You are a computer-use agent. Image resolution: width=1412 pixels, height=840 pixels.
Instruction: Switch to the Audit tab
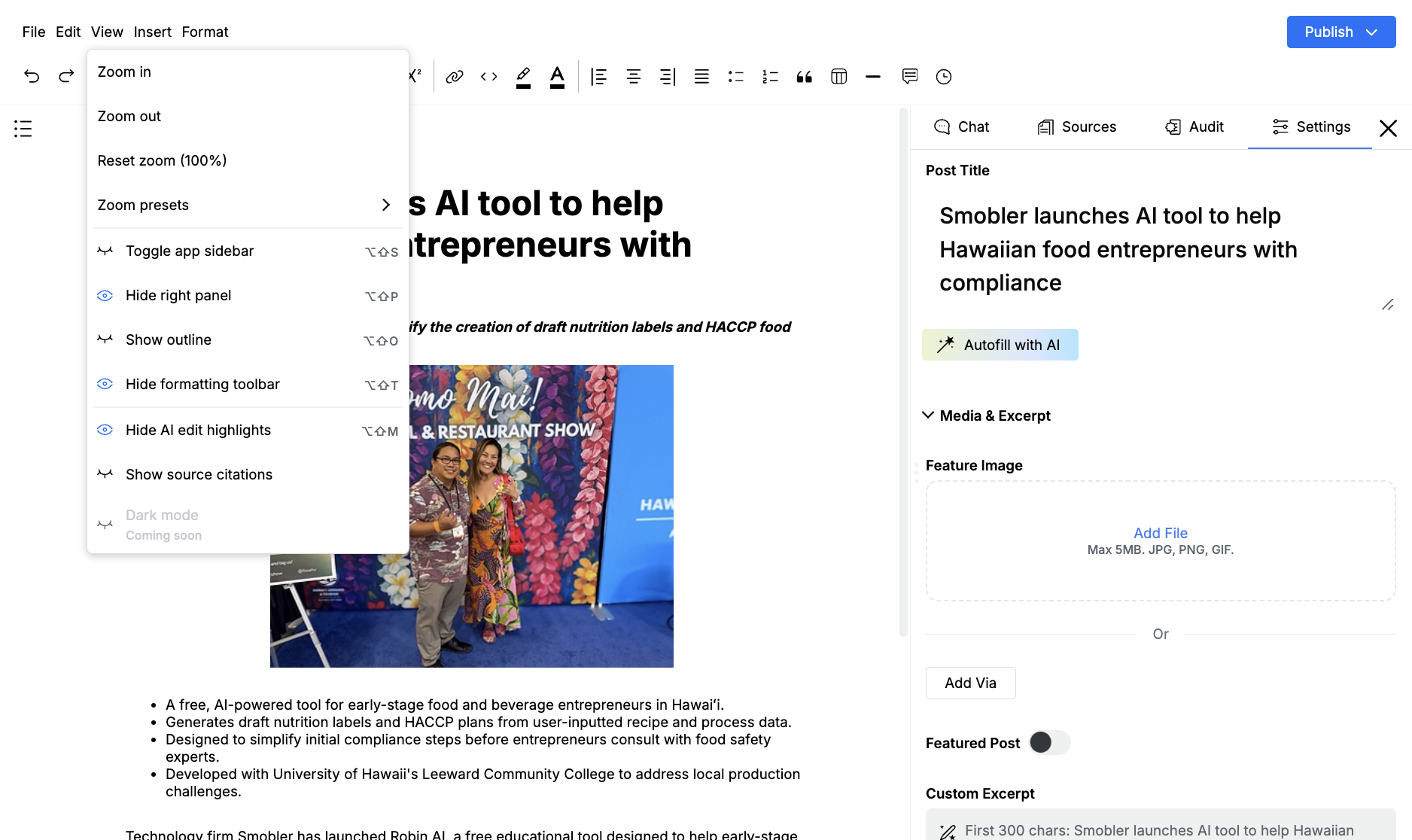(x=1194, y=127)
